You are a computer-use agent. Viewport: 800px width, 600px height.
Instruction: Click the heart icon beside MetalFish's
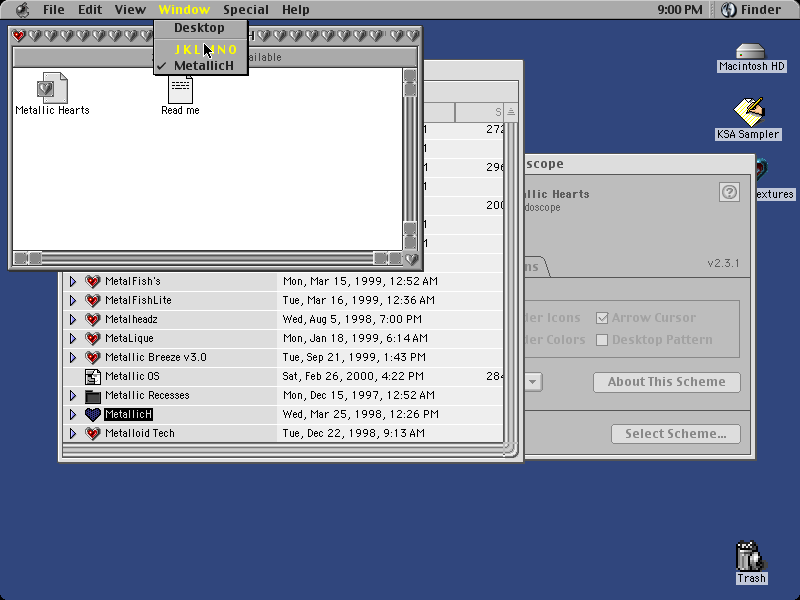[92, 281]
